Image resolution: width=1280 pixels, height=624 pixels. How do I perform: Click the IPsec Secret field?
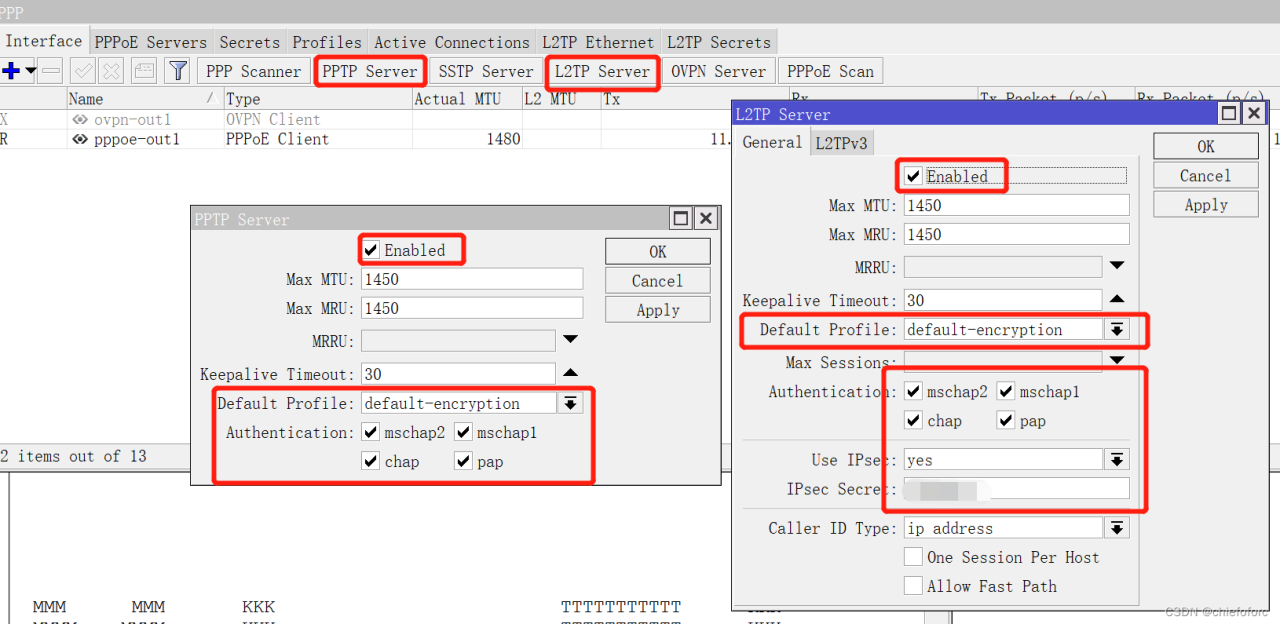(x=1017, y=489)
